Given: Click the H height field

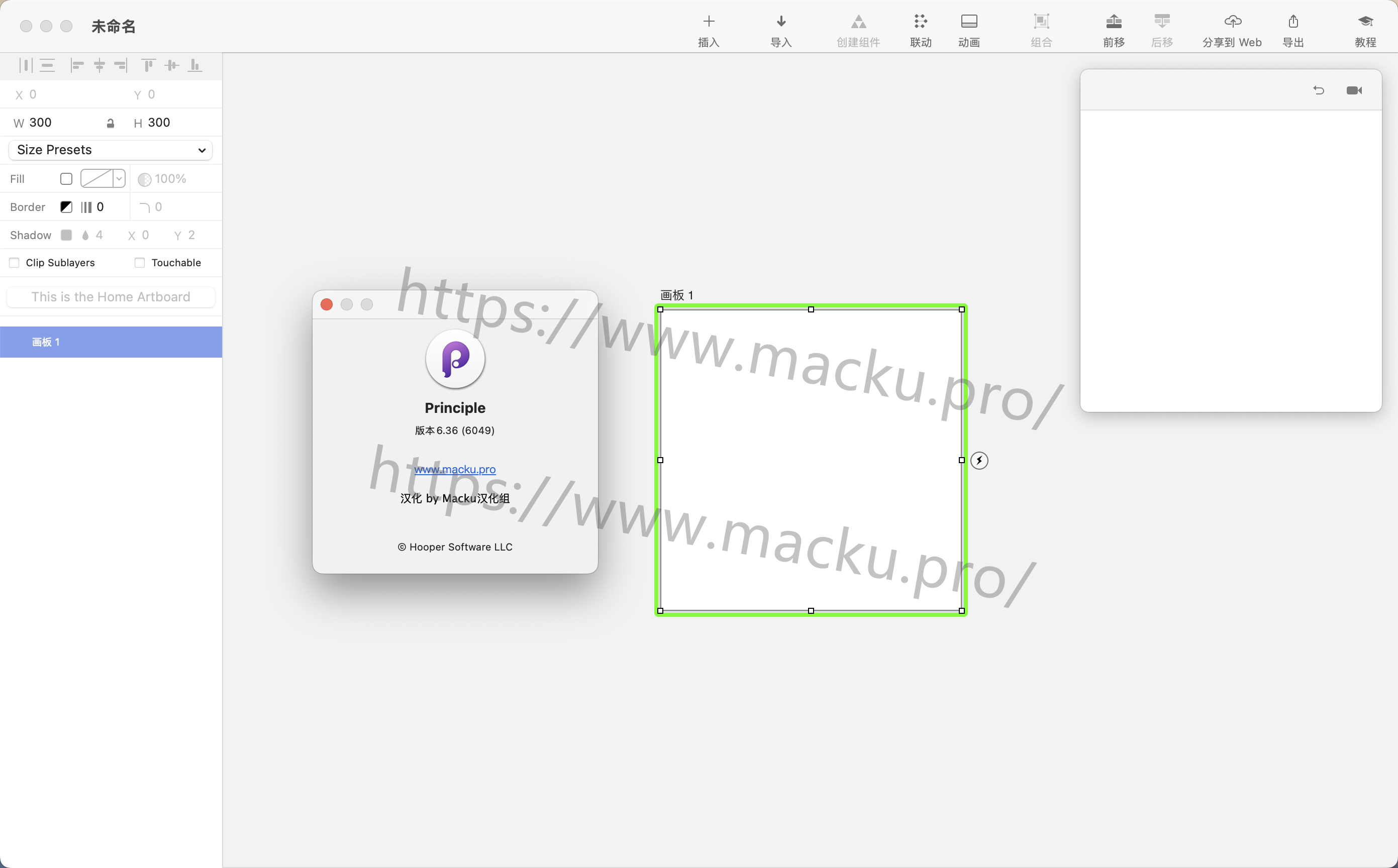Looking at the screenshot, I should coord(159,123).
